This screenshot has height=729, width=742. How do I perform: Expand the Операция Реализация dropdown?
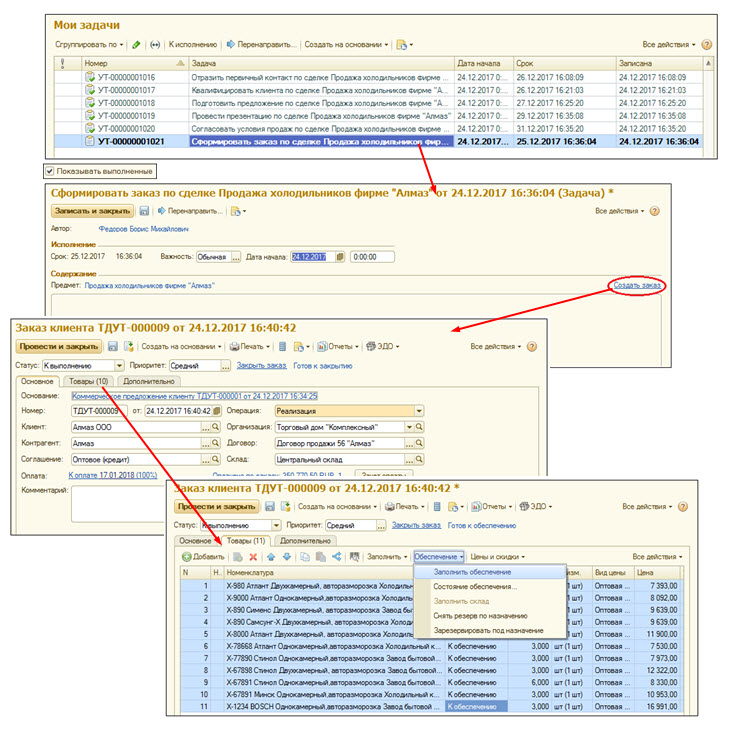click(x=419, y=411)
